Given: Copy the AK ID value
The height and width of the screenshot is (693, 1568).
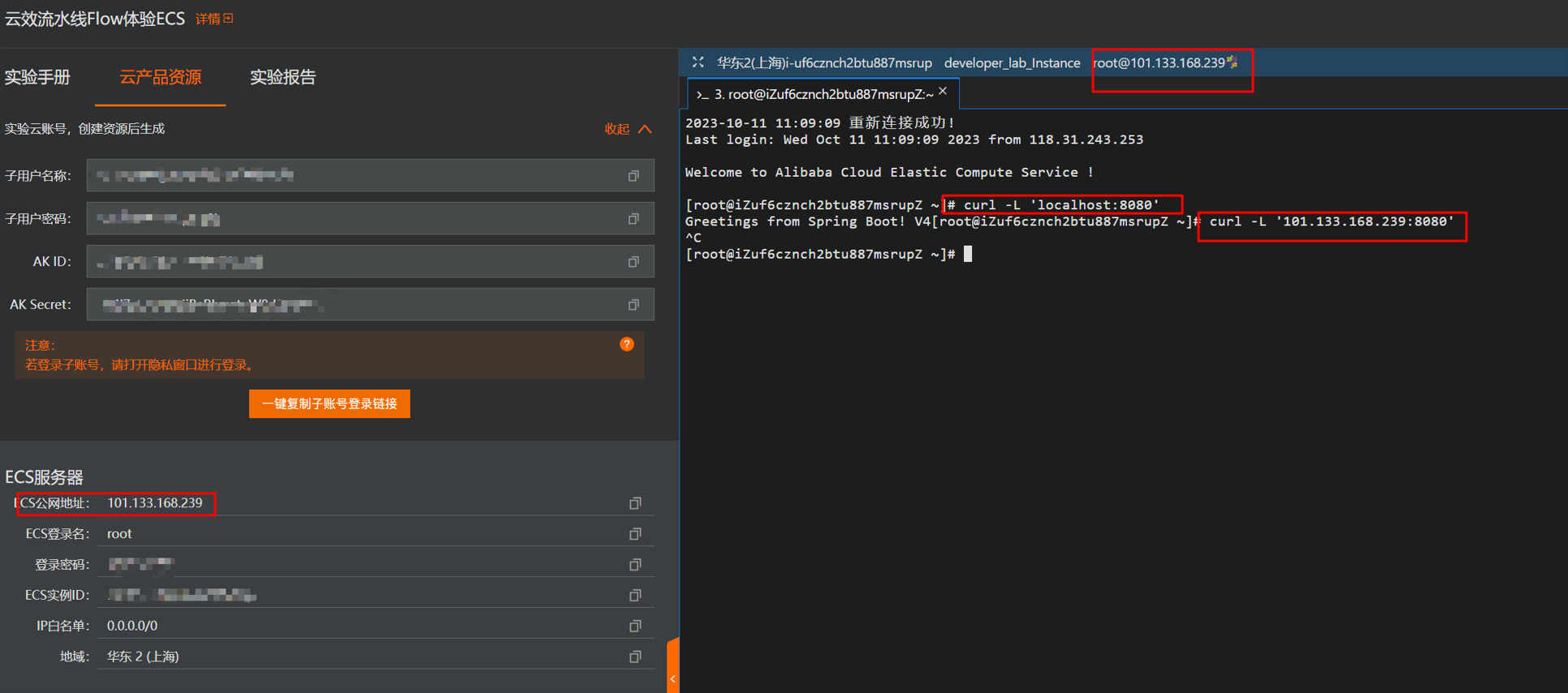Looking at the screenshot, I should [x=633, y=261].
